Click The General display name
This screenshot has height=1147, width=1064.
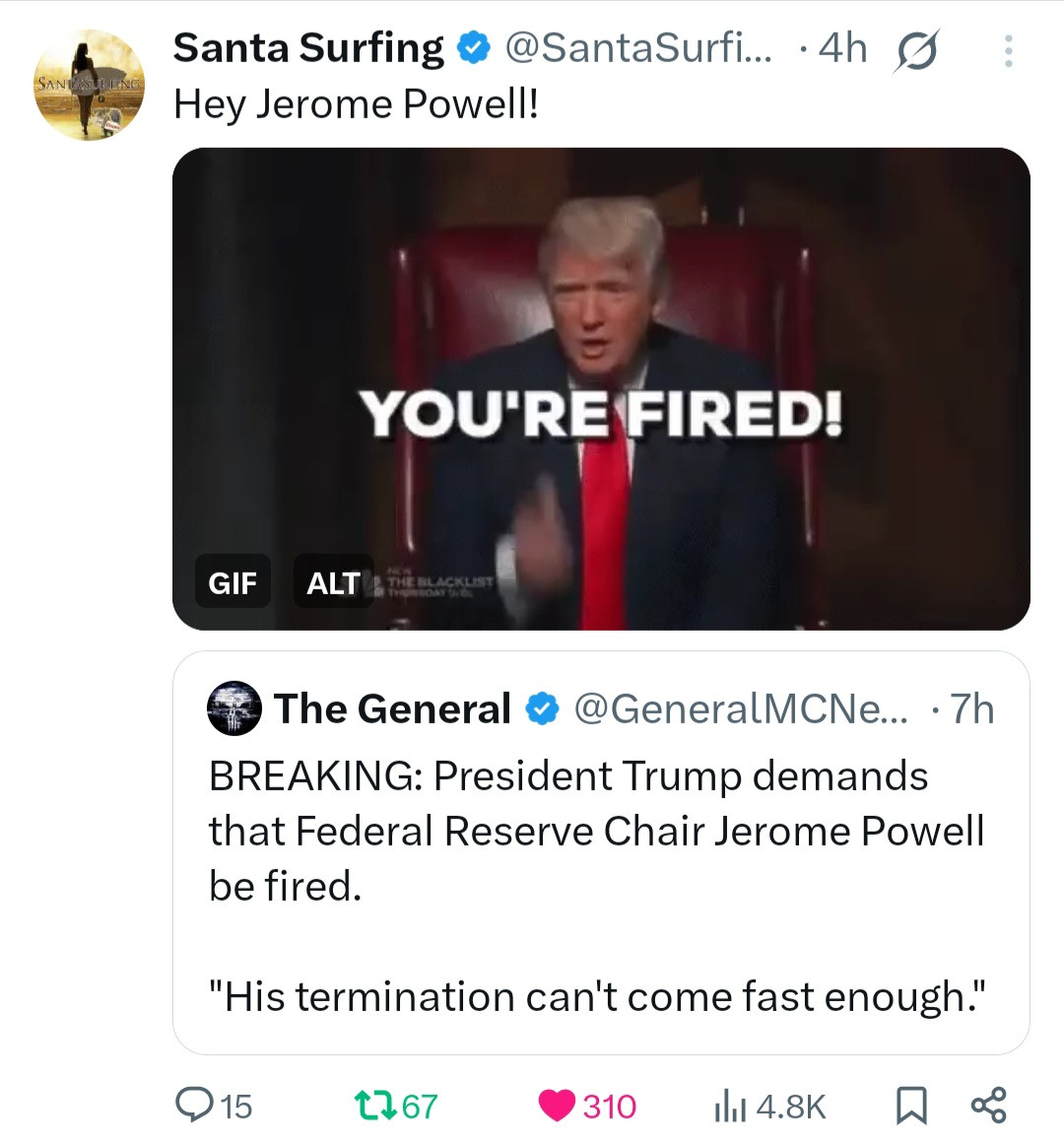tap(392, 708)
